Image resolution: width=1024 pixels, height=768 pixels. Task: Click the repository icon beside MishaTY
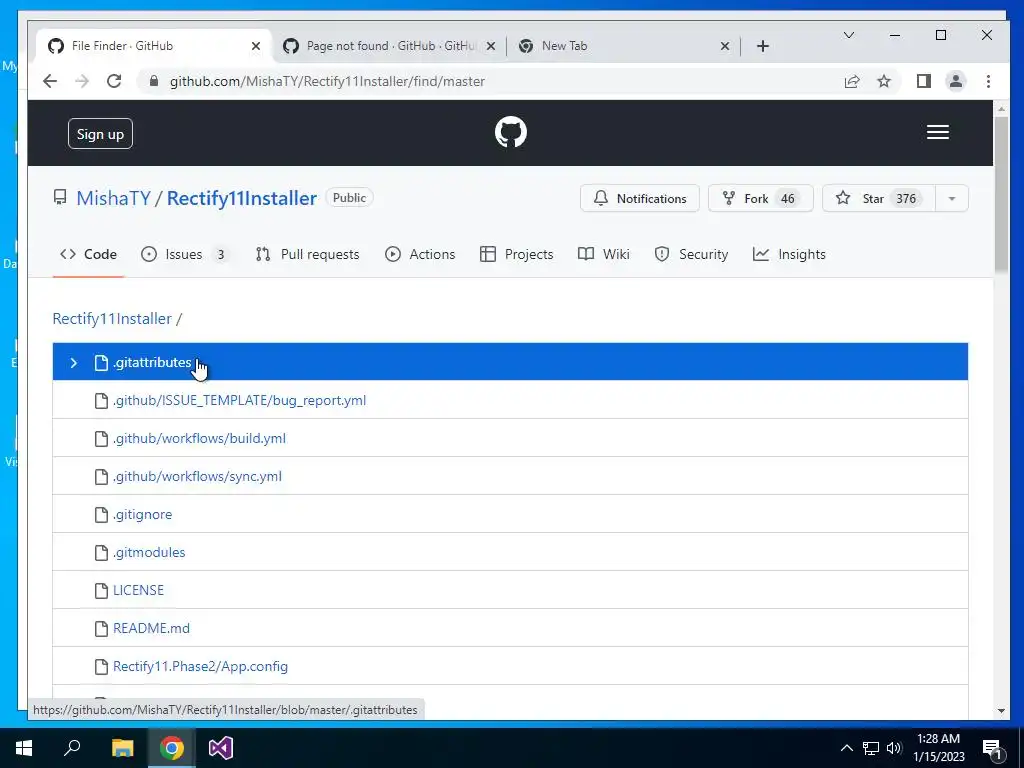point(60,197)
